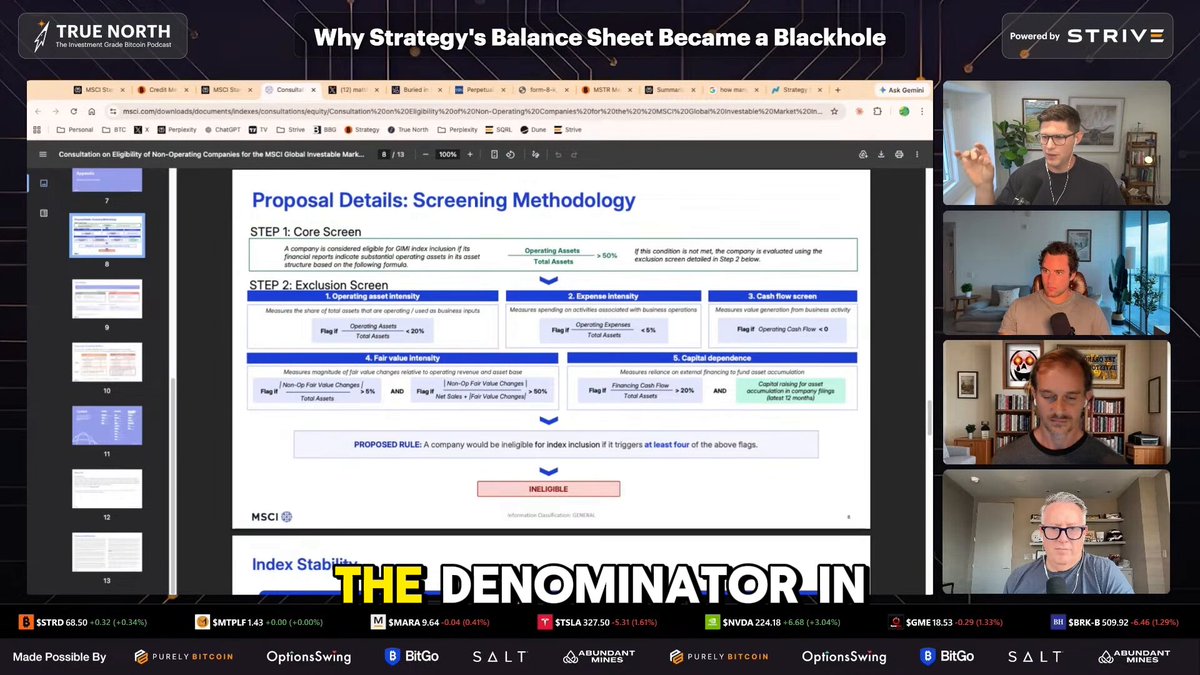This screenshot has width=1200, height=675.
Task: Open the Chrome three-dot menu
Action: [921, 111]
